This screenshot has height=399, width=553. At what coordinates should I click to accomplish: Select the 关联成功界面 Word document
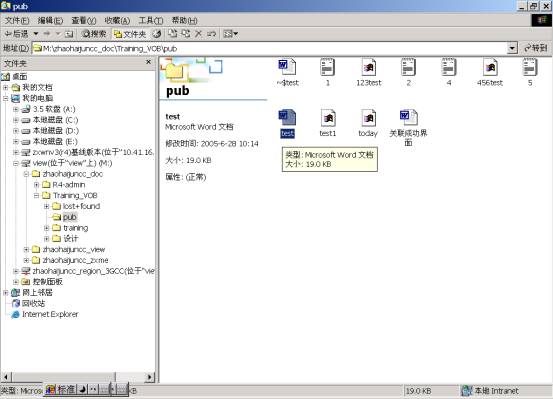click(x=408, y=118)
